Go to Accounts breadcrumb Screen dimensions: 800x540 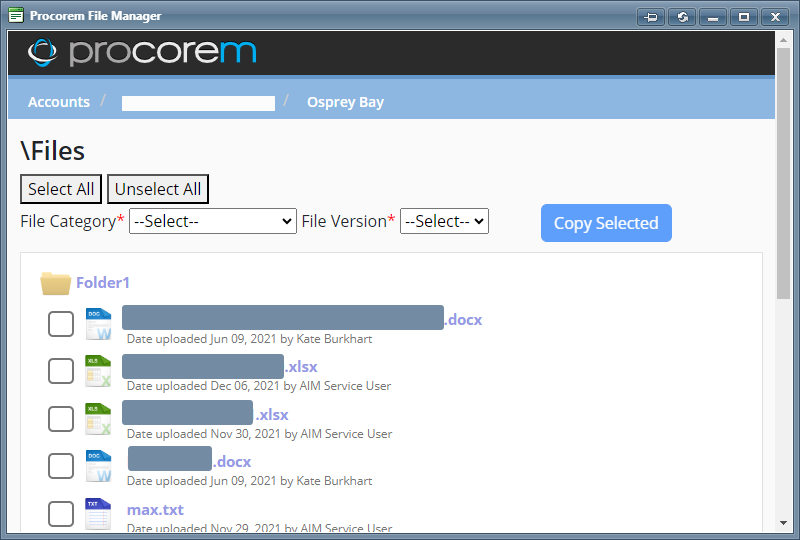59,102
